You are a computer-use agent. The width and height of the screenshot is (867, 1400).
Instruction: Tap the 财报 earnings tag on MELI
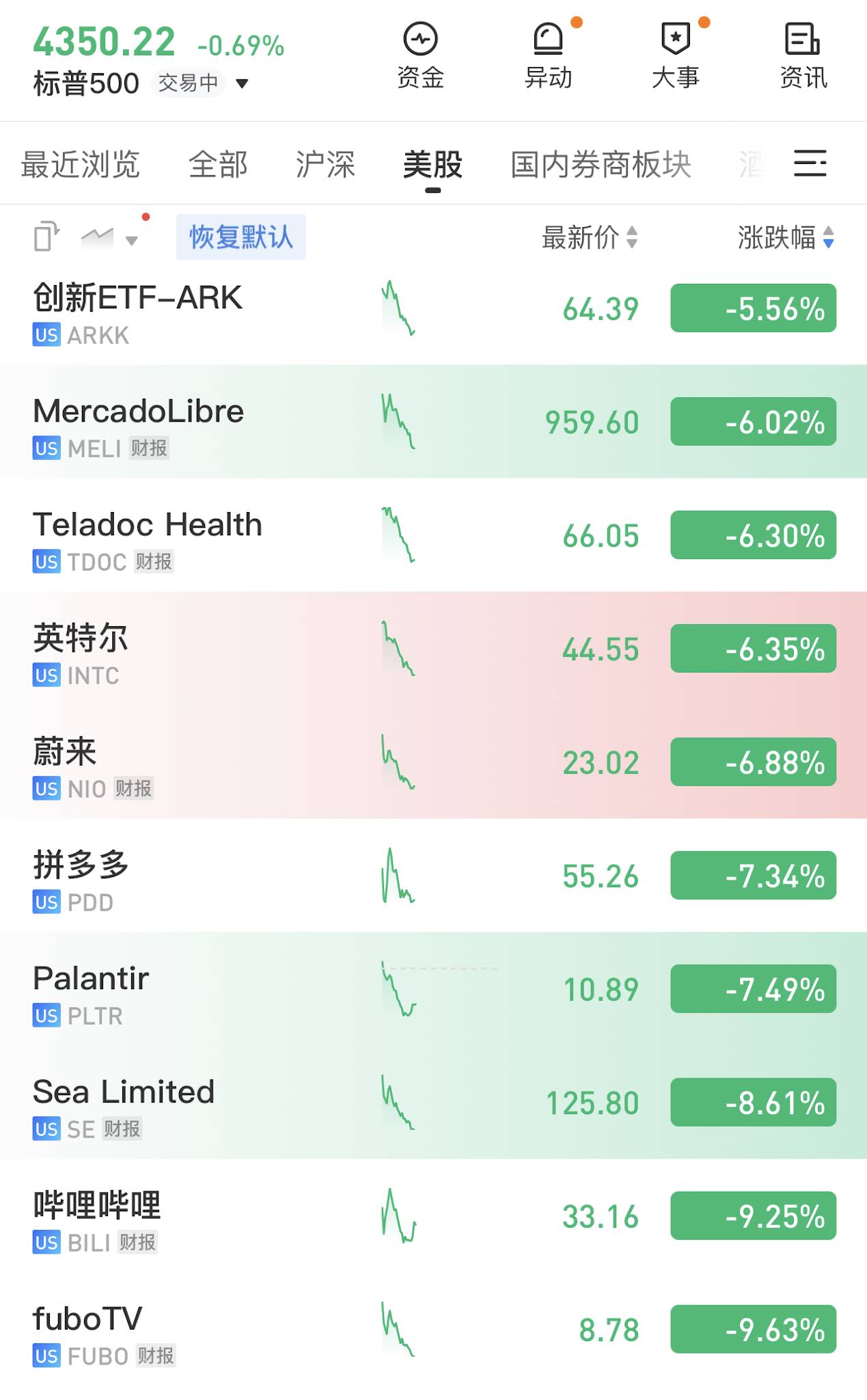149,448
